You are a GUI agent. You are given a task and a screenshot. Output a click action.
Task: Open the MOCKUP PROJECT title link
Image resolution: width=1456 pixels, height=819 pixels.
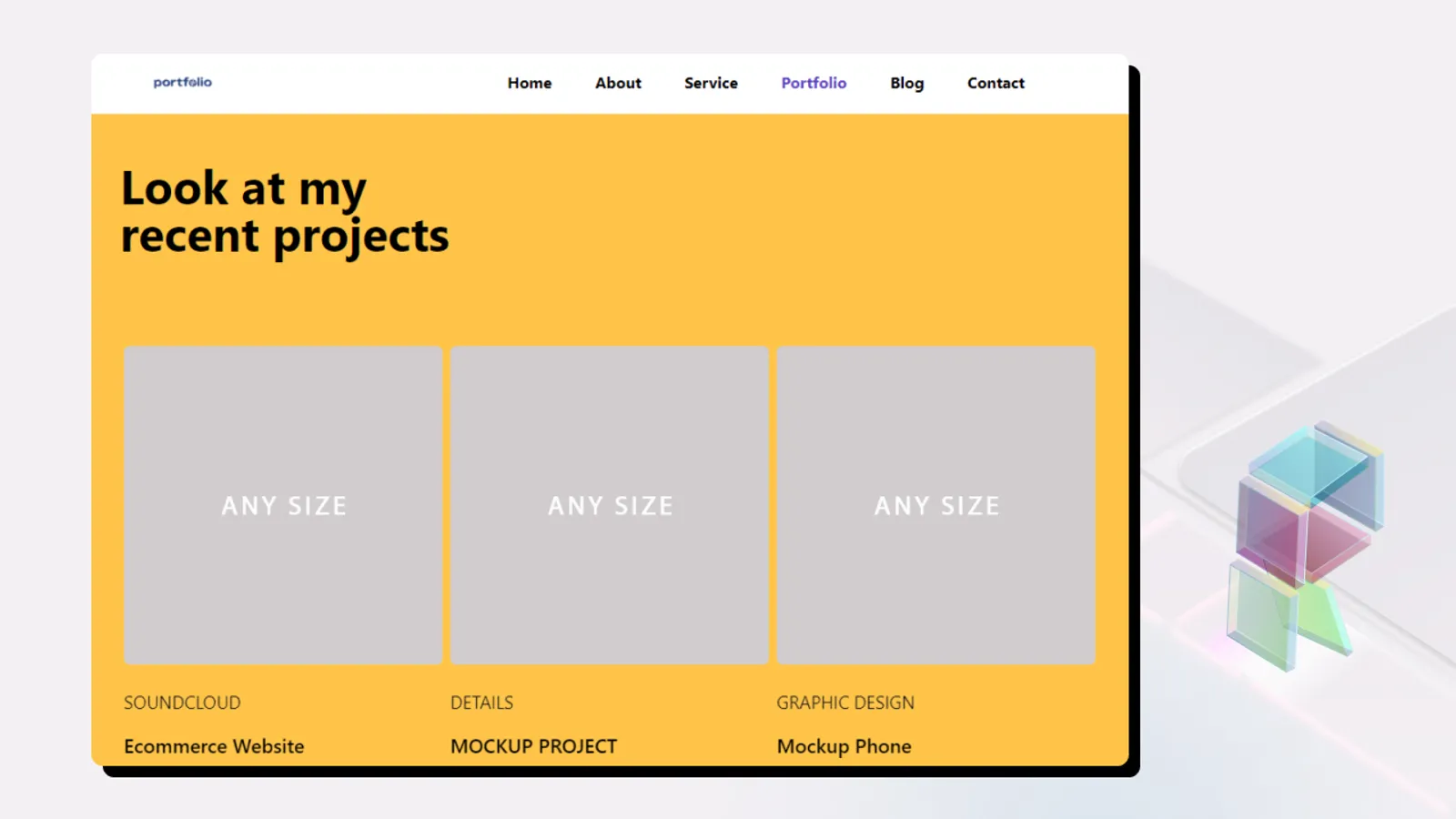click(x=533, y=746)
